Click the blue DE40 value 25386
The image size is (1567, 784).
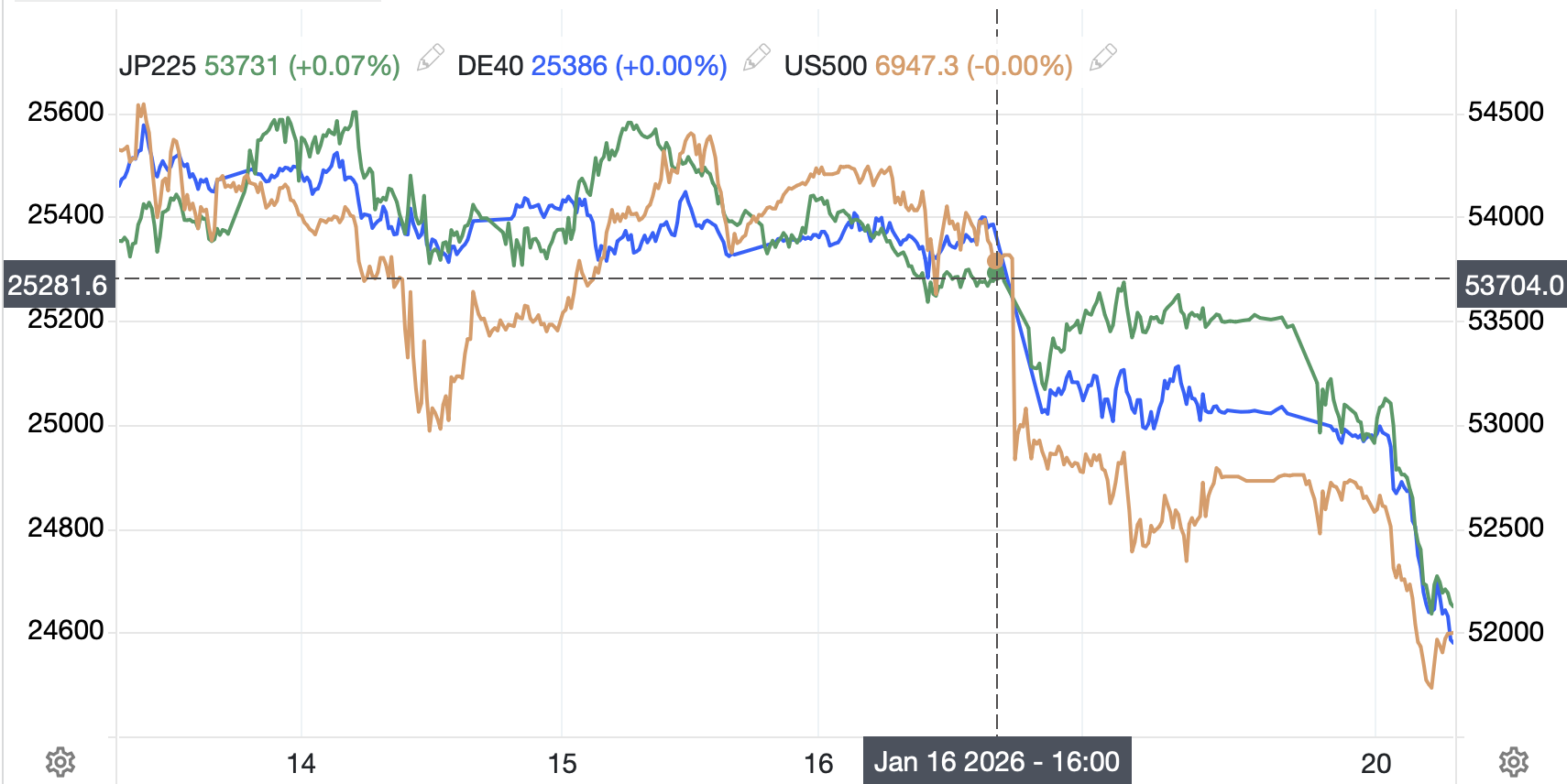tap(569, 66)
